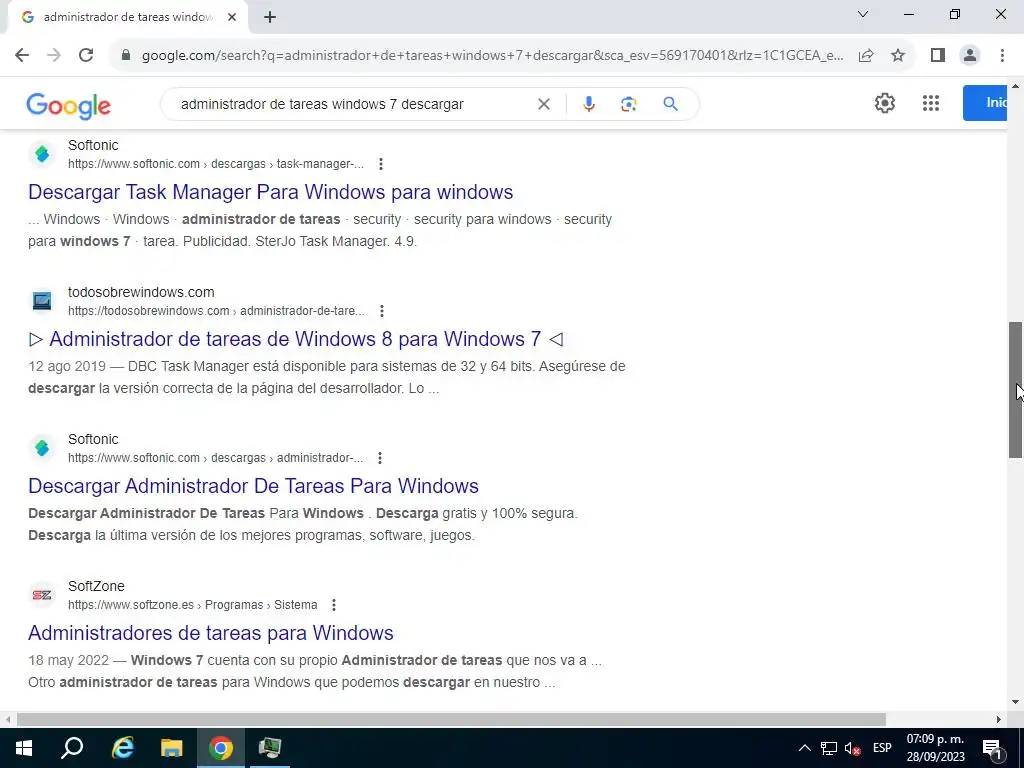Open more options for Softonic administrador result

[x=380, y=458]
